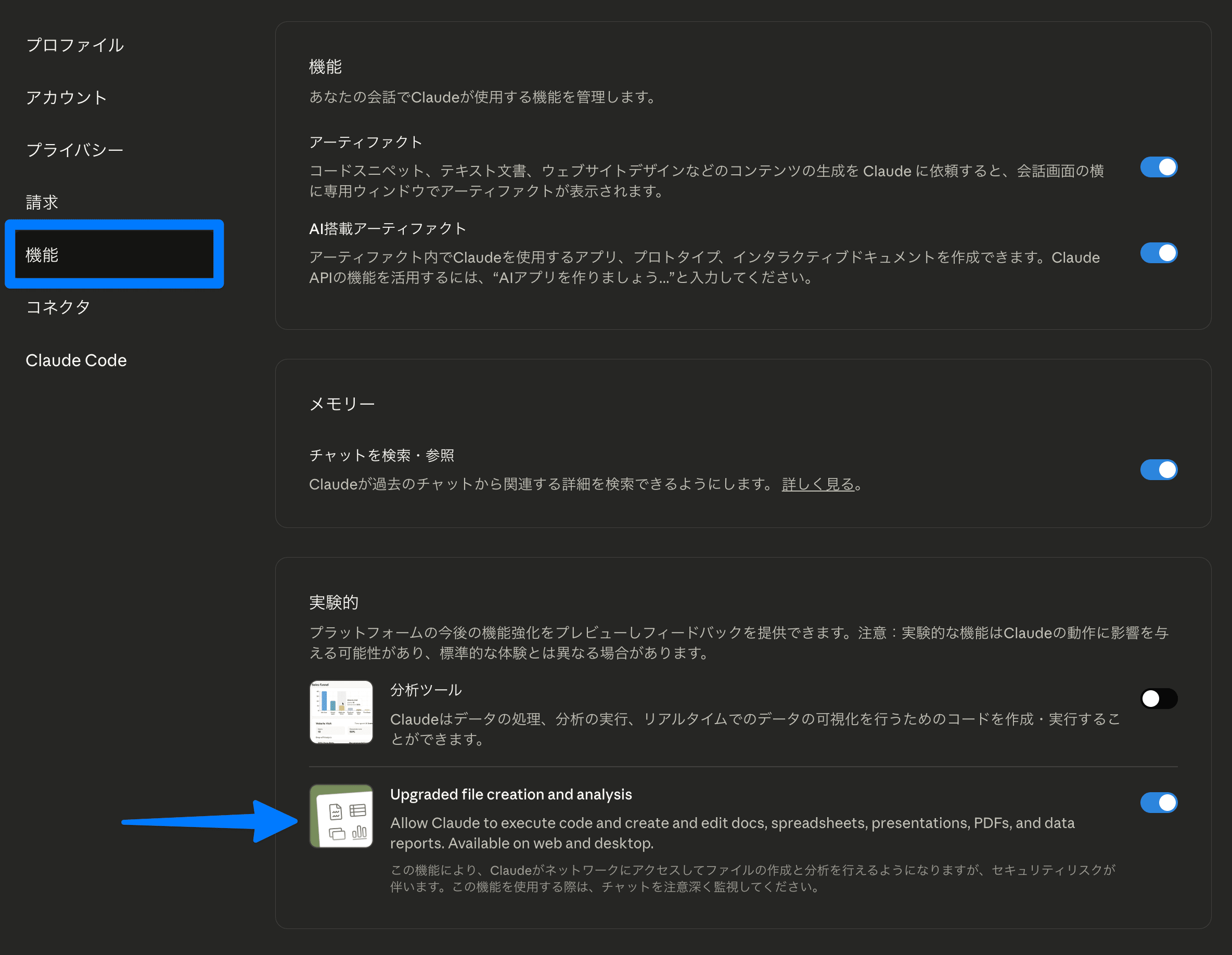
Task: Click the 実験的 section heading
Action: [x=334, y=602]
